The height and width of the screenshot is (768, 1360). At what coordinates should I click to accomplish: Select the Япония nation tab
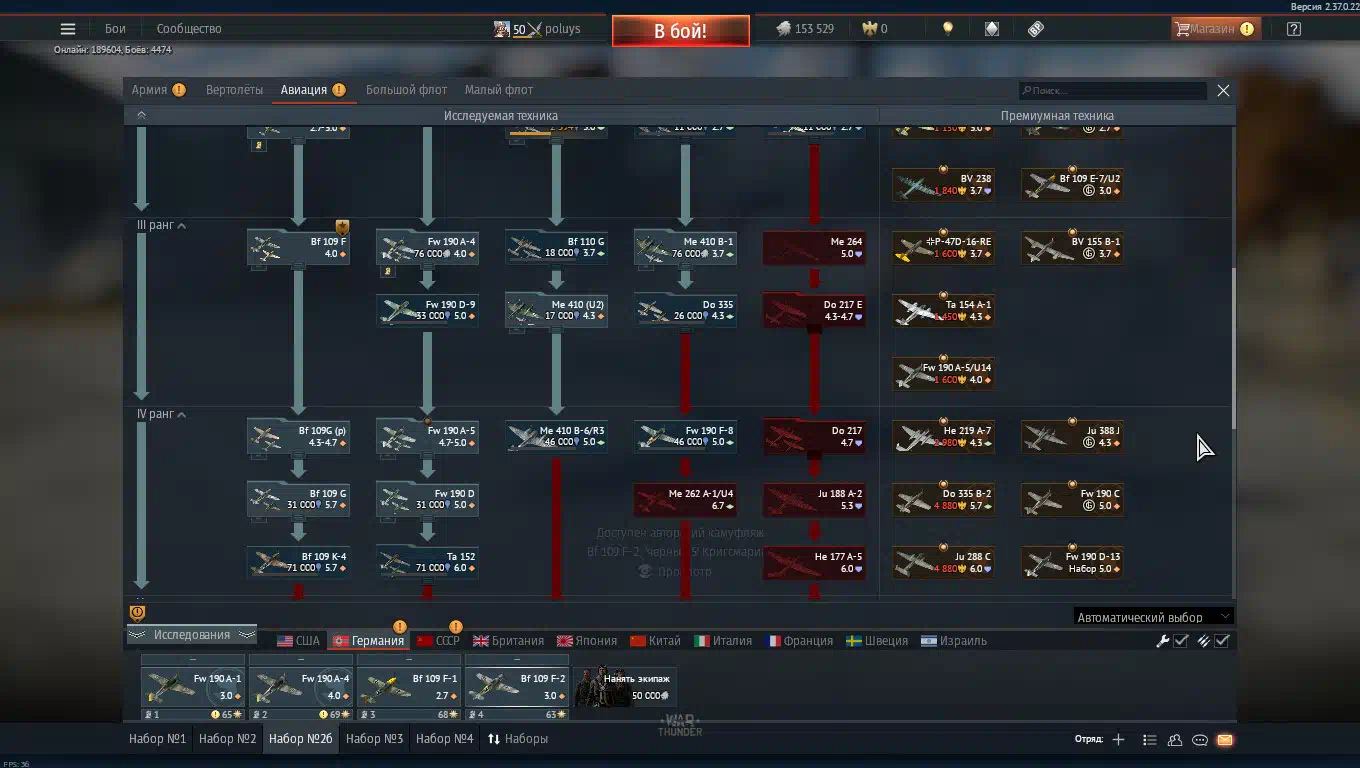pos(587,641)
